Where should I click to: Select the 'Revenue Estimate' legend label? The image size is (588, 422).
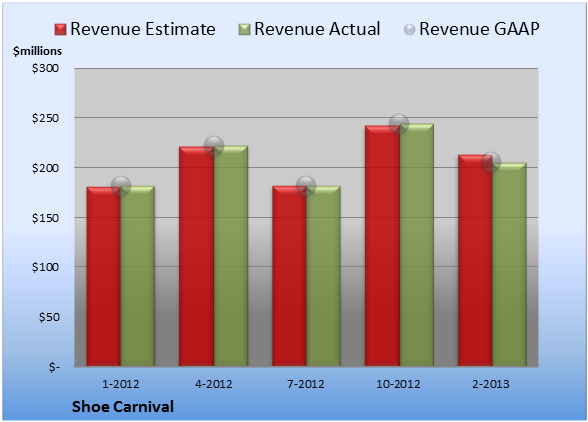(143, 29)
